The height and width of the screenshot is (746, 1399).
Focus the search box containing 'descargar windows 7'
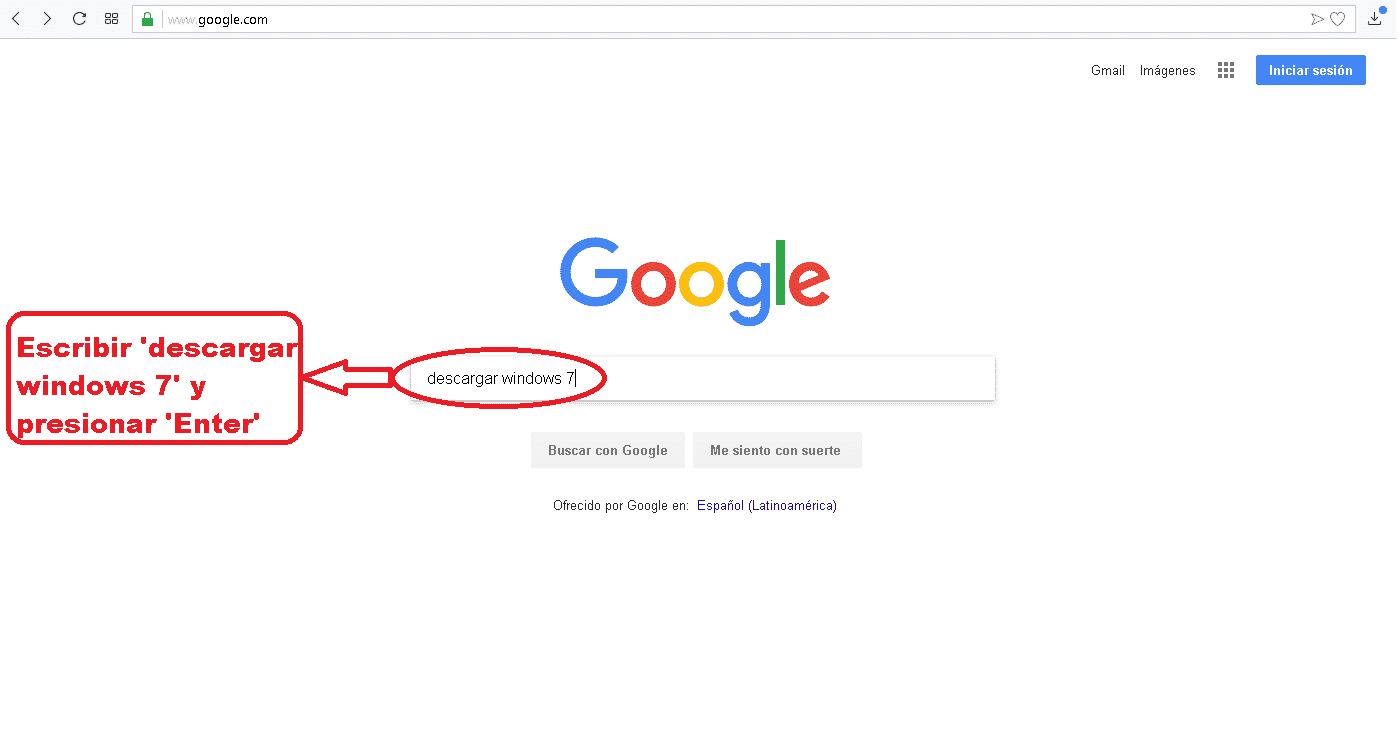pyautogui.click(x=703, y=378)
